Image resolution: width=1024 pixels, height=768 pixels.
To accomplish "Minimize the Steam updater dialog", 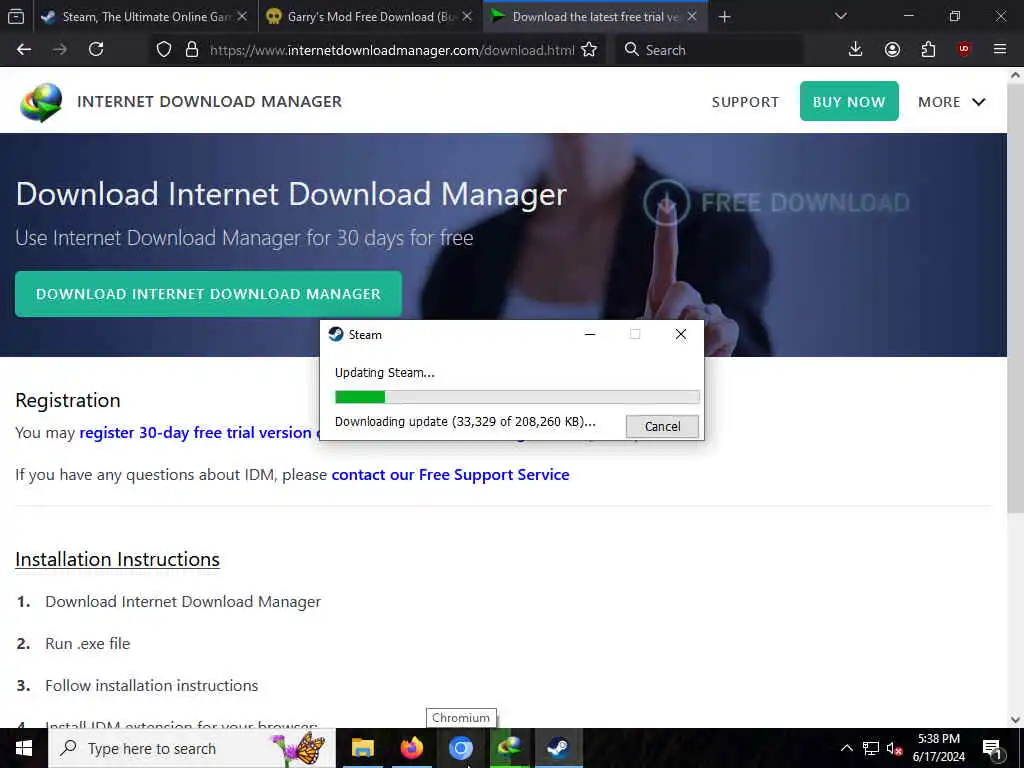I will click(x=590, y=334).
